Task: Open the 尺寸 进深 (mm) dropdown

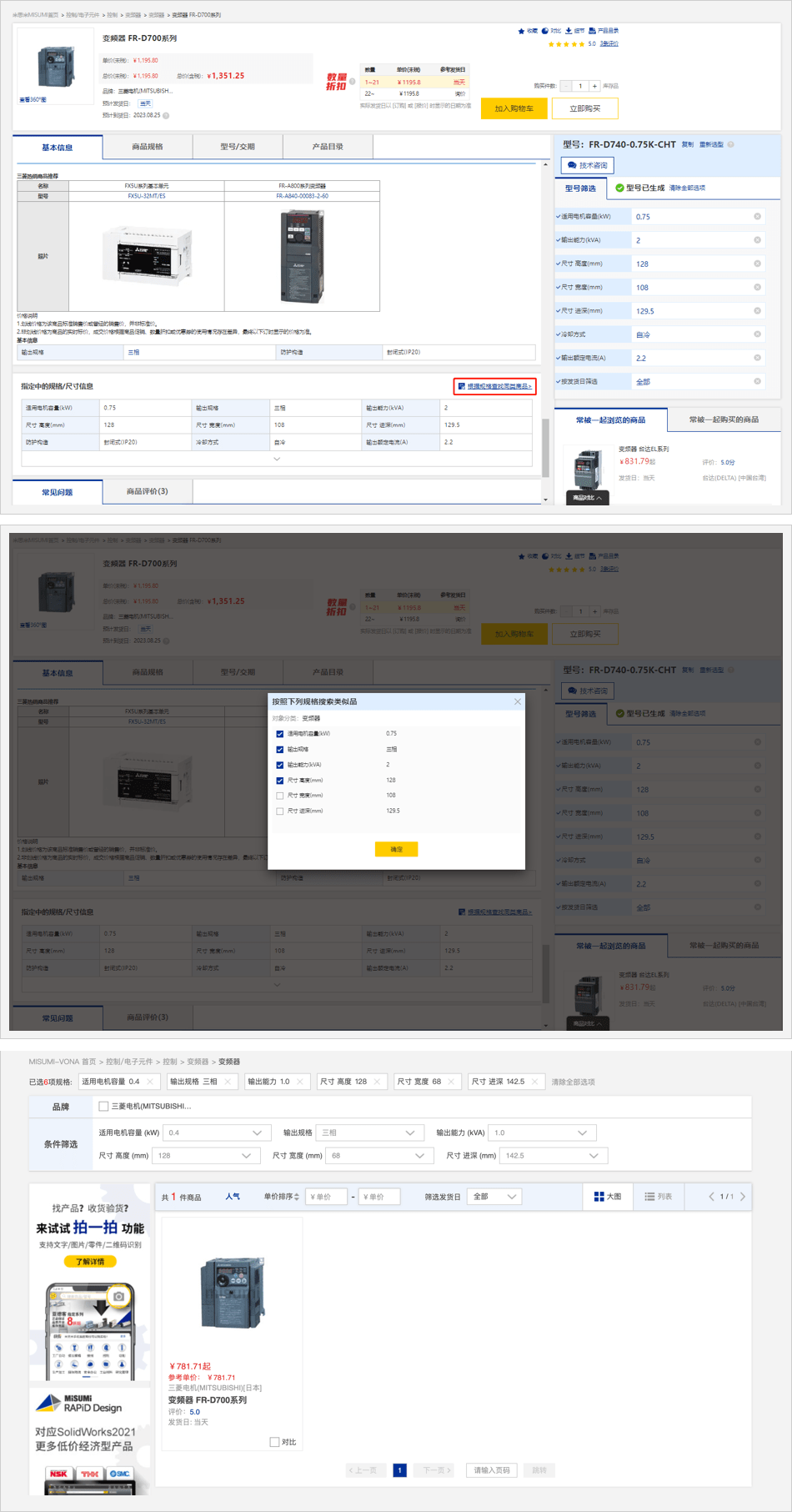Action: pyautogui.click(x=547, y=1156)
